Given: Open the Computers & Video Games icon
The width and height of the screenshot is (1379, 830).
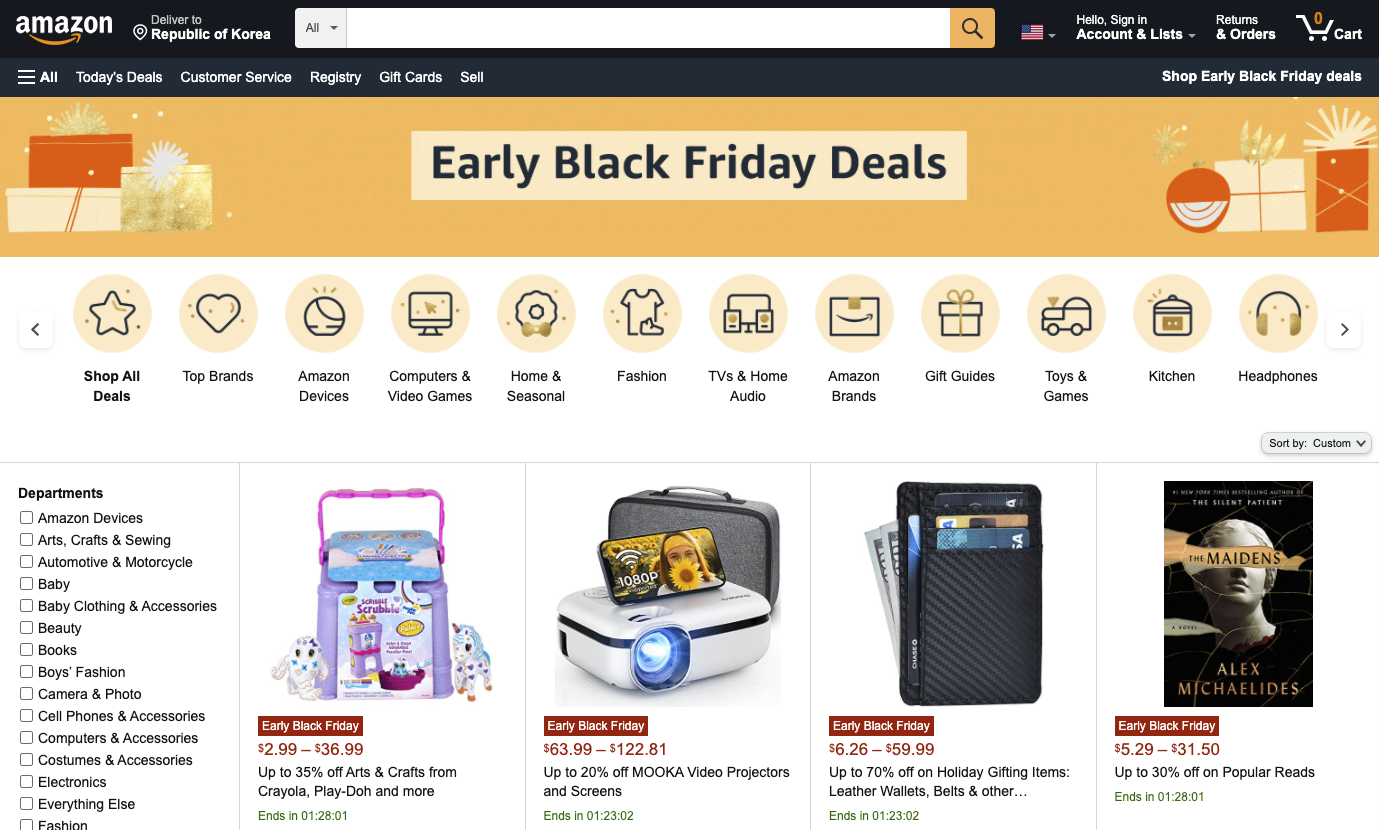Looking at the screenshot, I should (430, 314).
